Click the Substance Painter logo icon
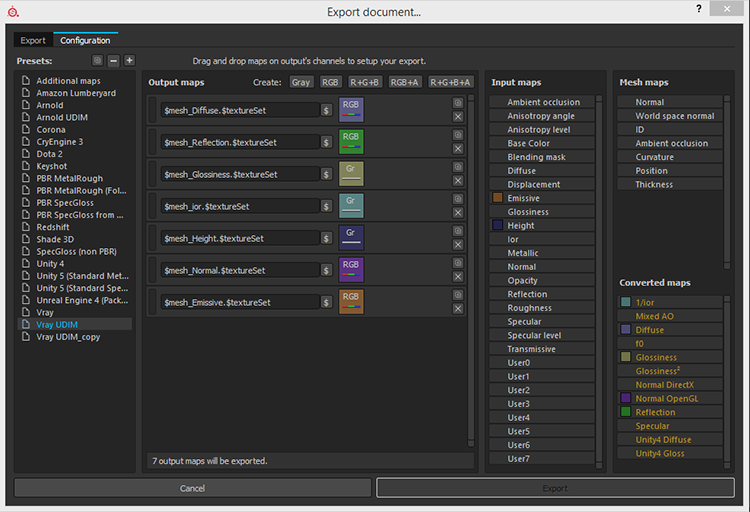The height and width of the screenshot is (512, 750). pos(13,12)
